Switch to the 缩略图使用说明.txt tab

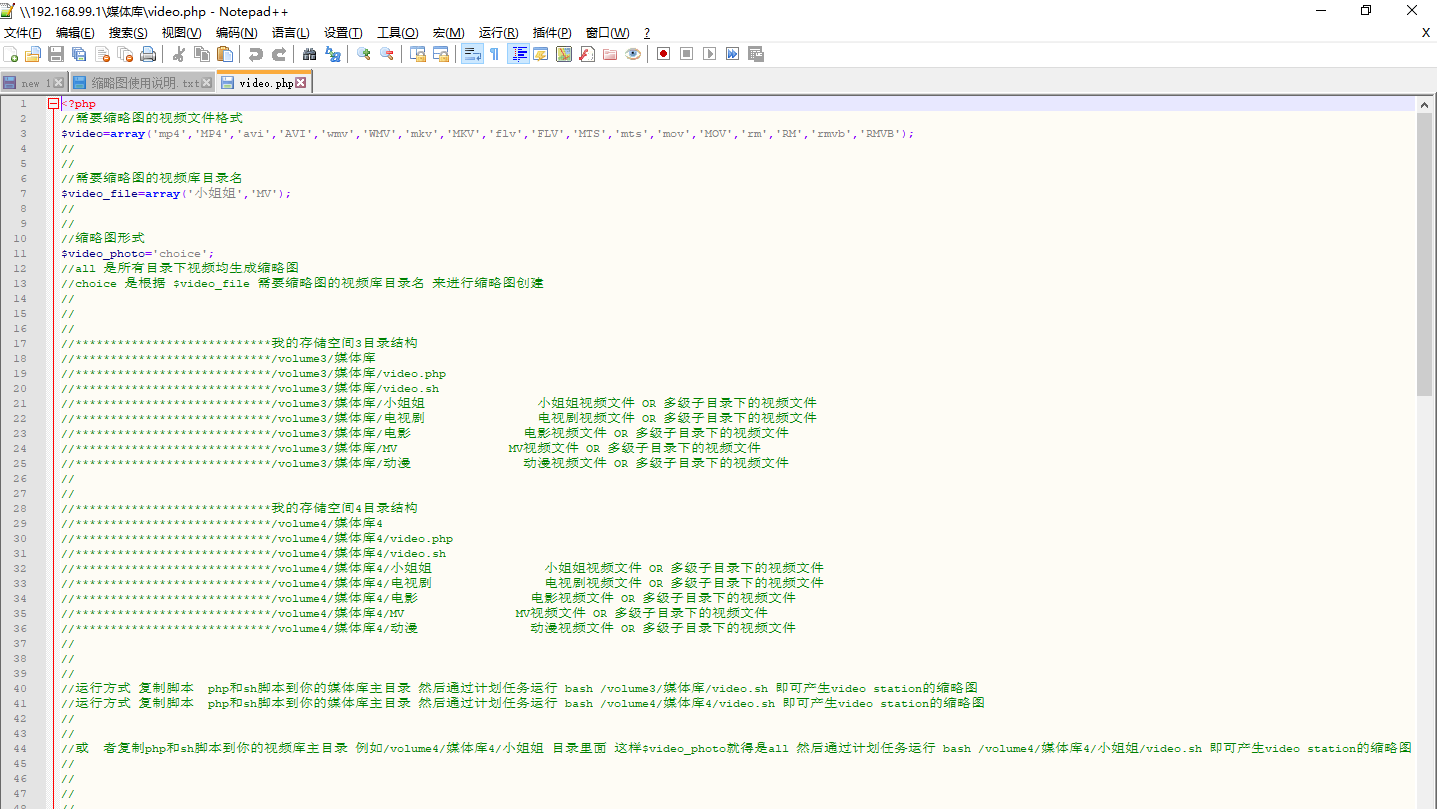[x=144, y=83]
